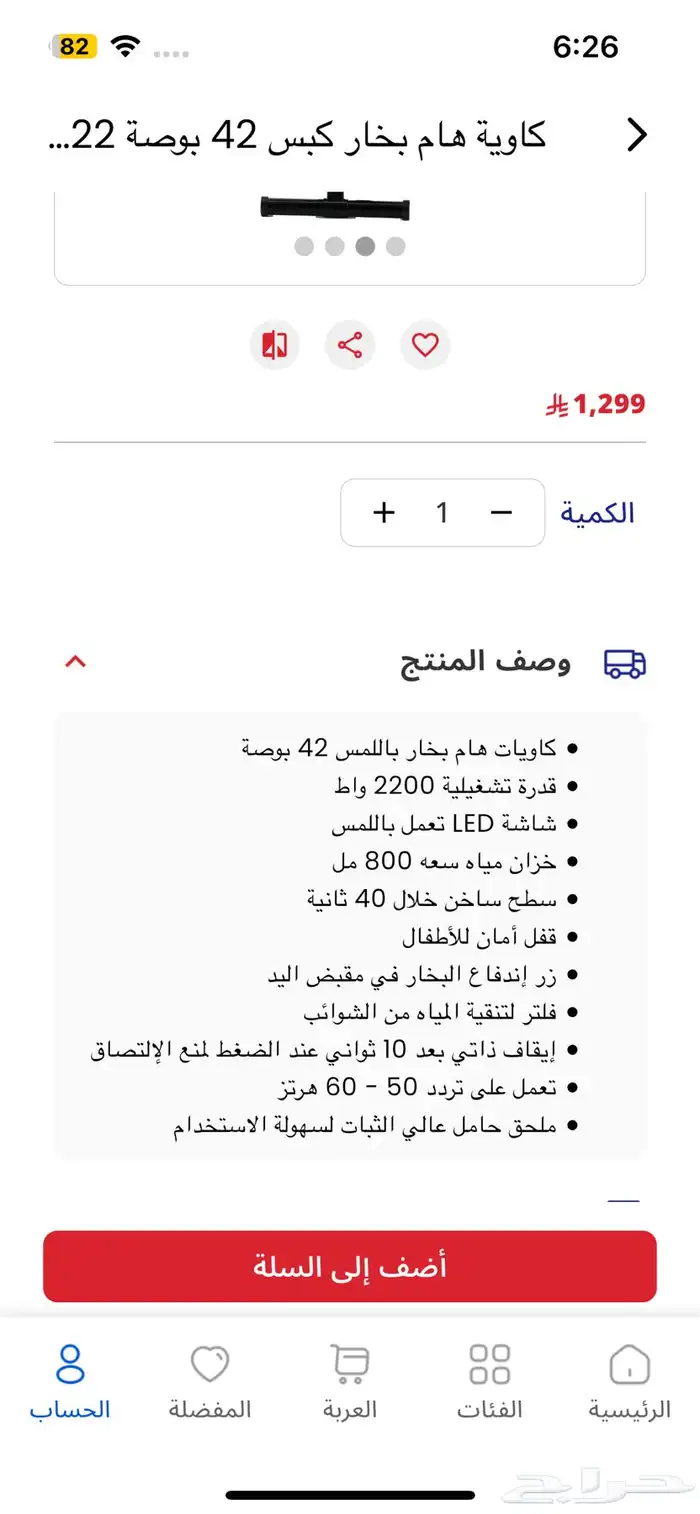Tap the price 1,299 label
Image resolution: width=700 pixels, height=1514 pixels.
(600, 404)
